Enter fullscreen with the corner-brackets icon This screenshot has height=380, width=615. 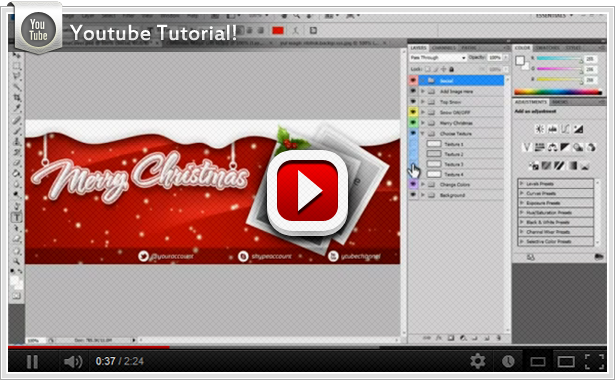click(595, 362)
